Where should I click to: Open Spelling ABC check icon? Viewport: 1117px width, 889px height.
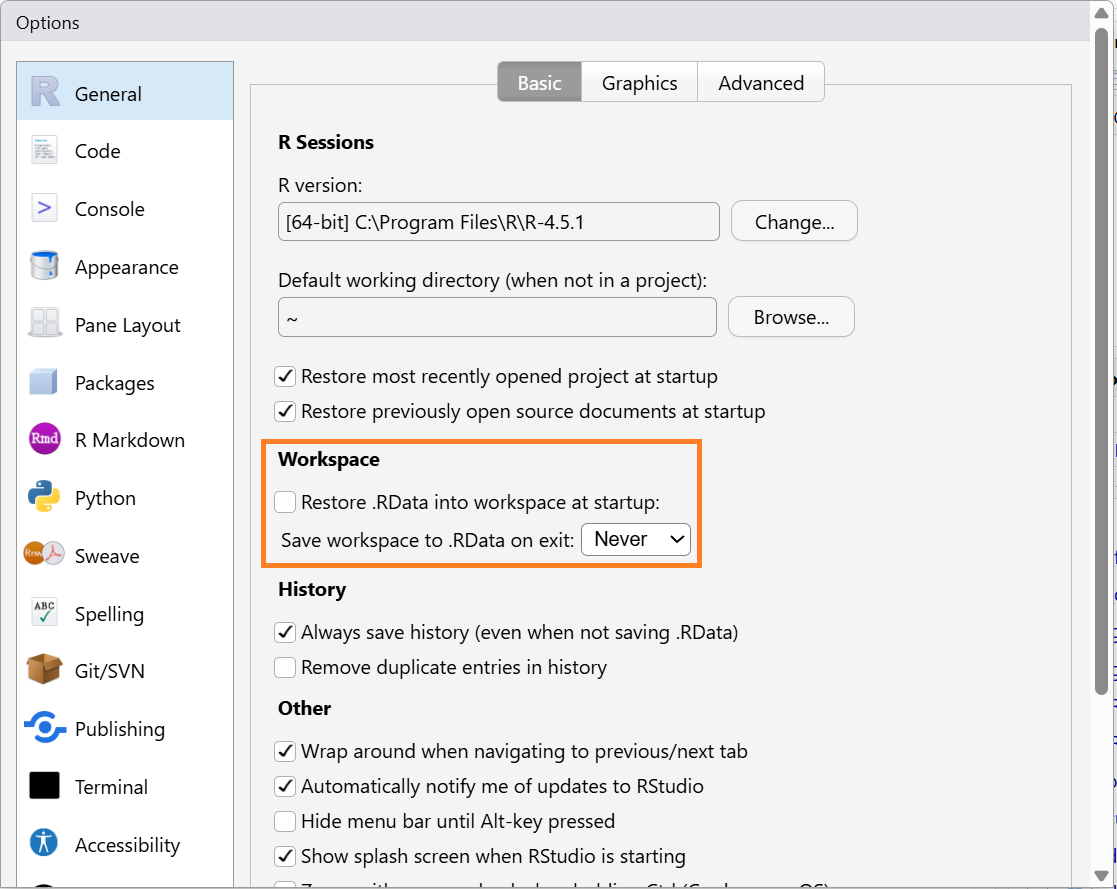[44, 613]
